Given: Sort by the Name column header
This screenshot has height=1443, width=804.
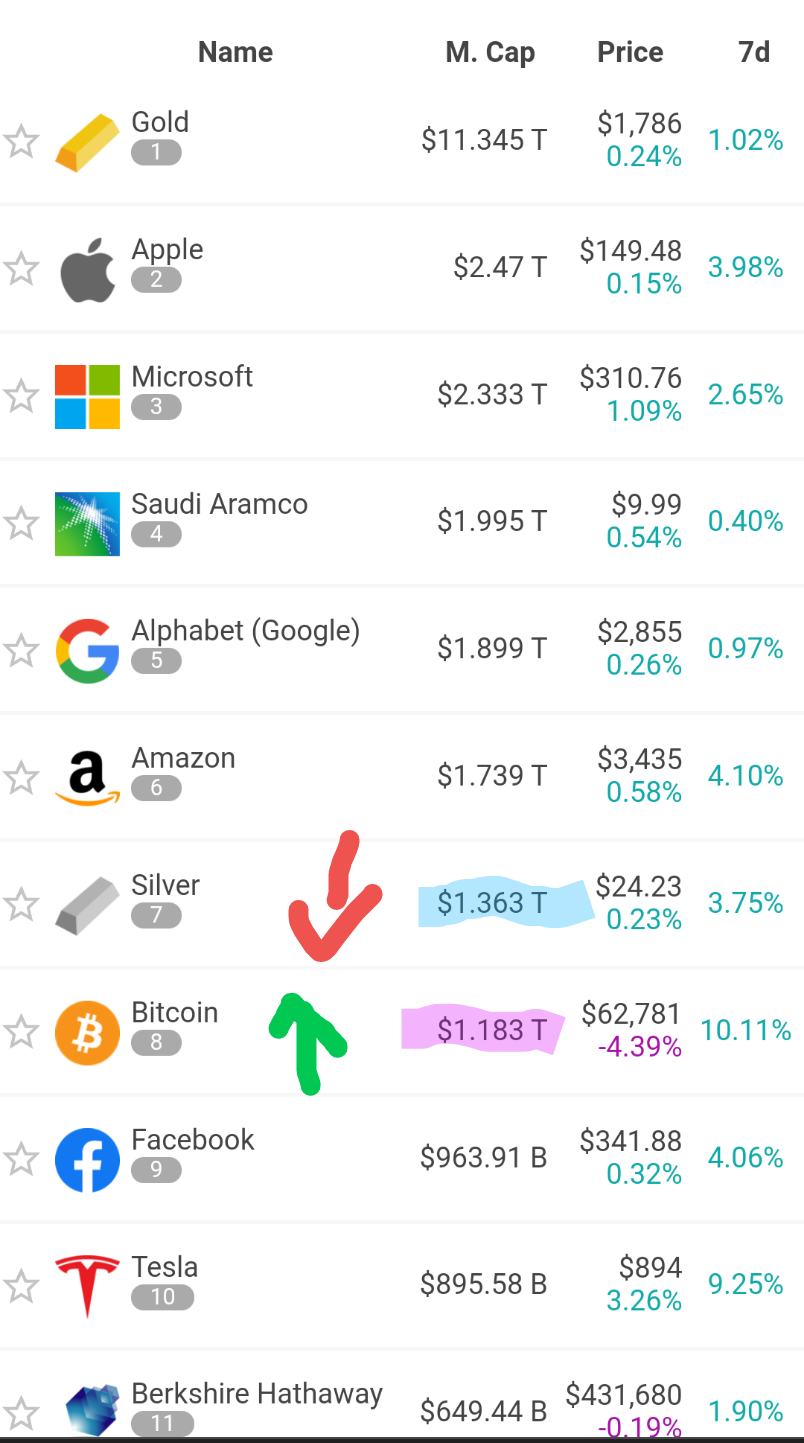Looking at the screenshot, I should click(235, 52).
